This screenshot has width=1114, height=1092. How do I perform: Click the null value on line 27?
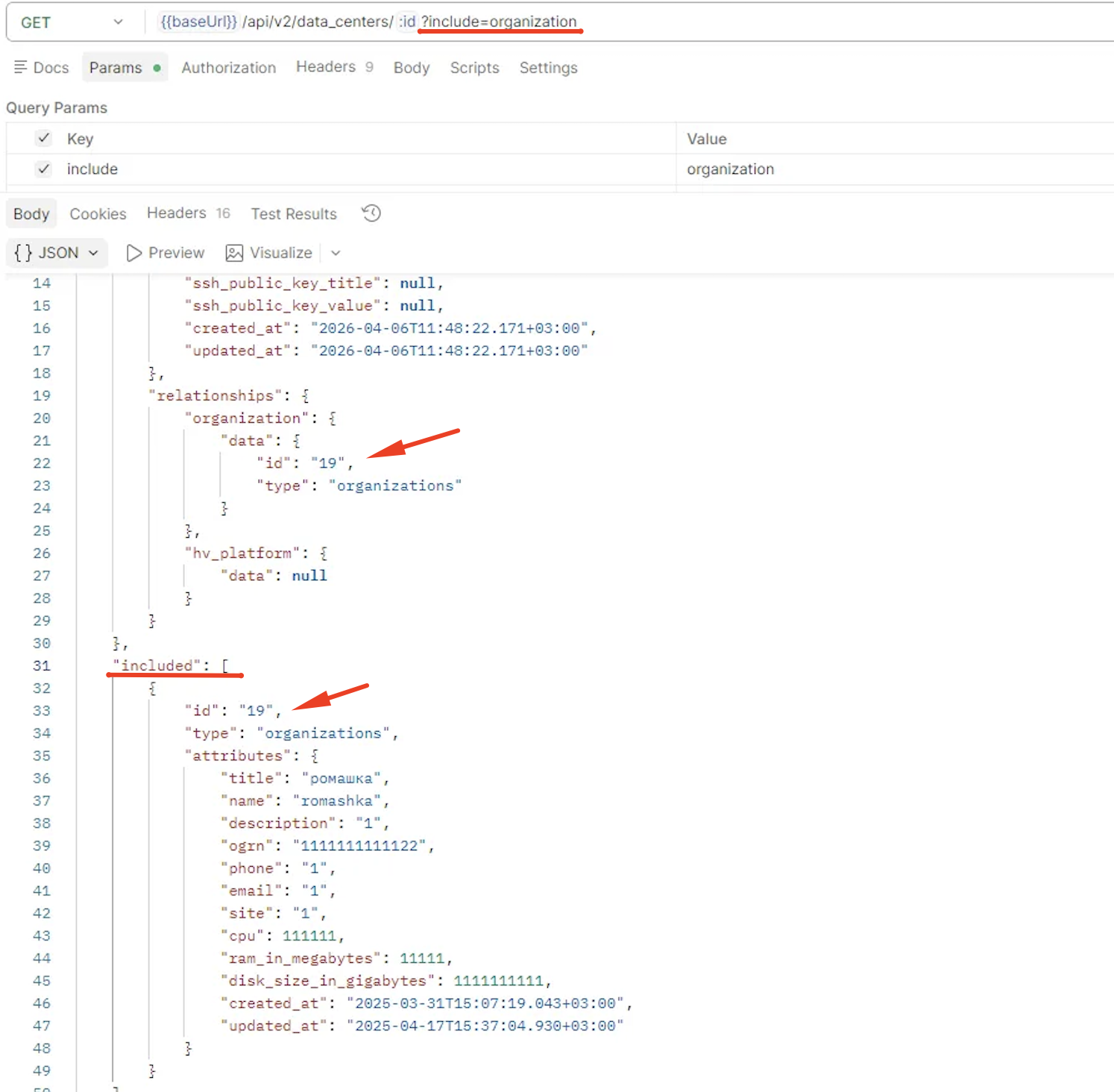(x=309, y=575)
